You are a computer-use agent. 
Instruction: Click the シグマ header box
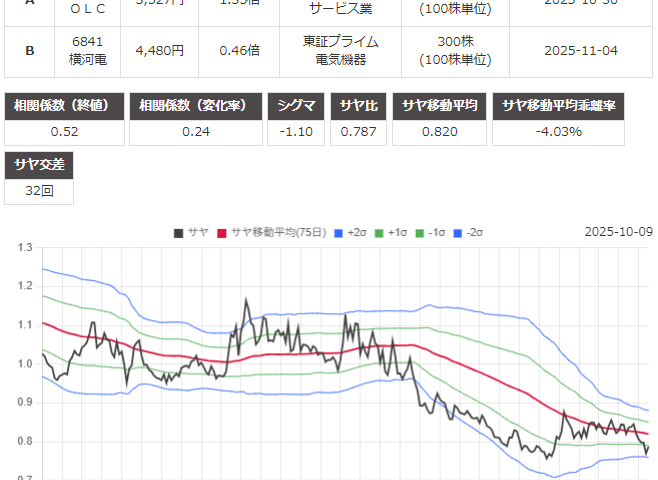pyautogui.click(x=297, y=106)
